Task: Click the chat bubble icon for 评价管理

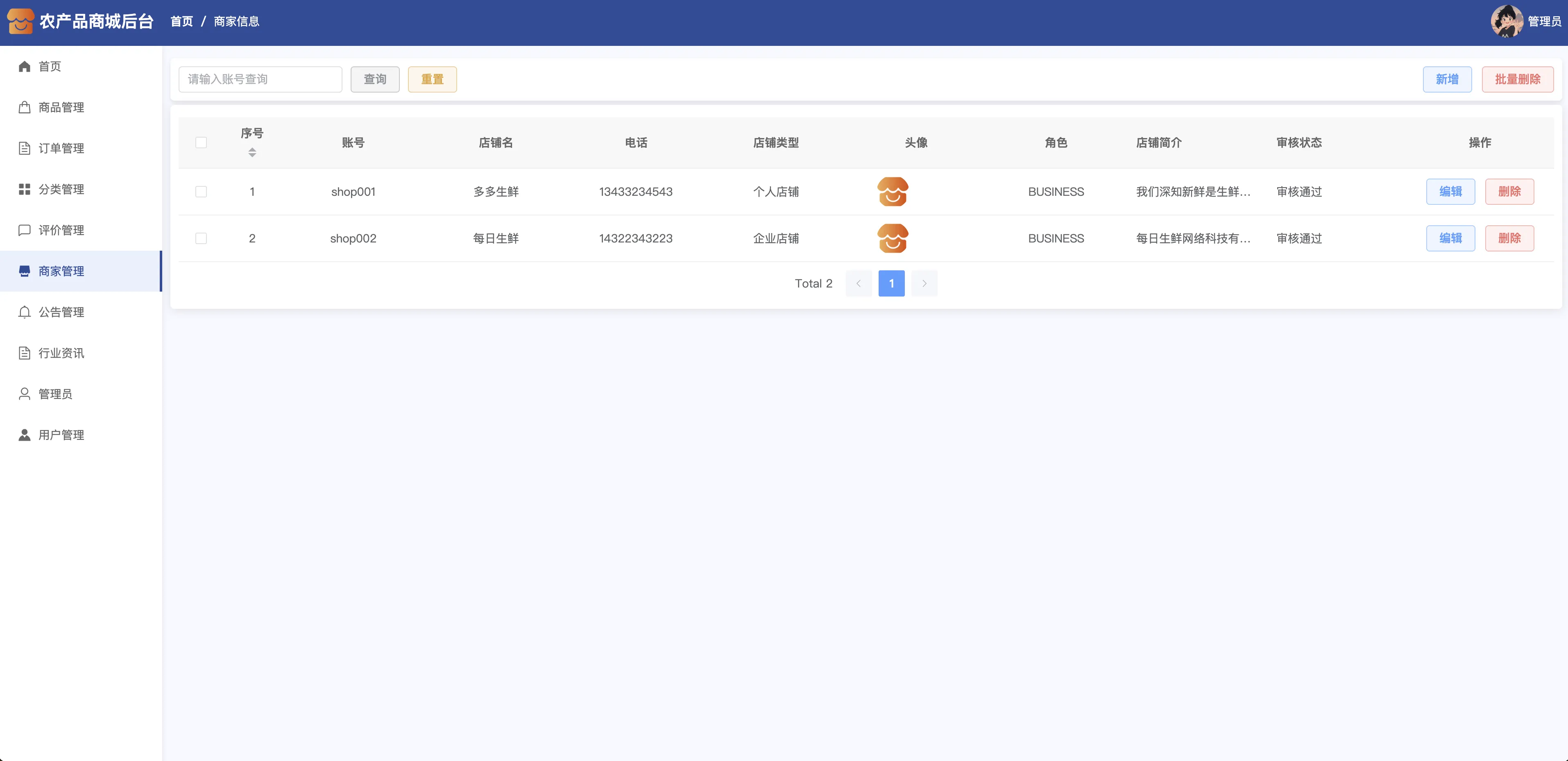Action: point(24,230)
